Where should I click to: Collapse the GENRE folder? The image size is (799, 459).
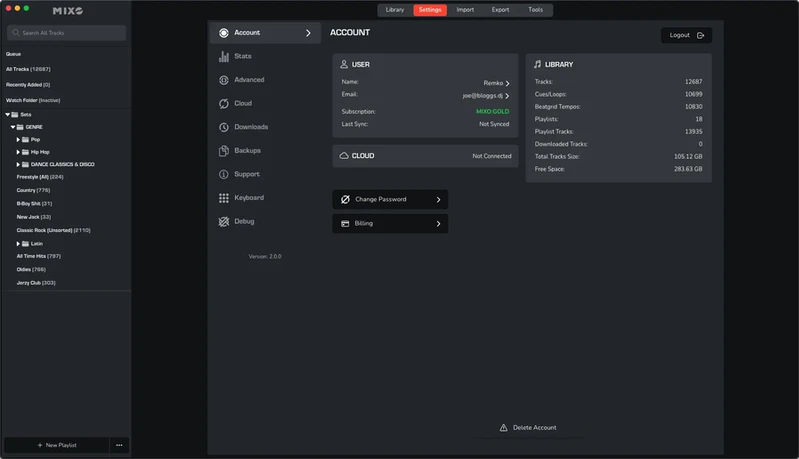13,127
